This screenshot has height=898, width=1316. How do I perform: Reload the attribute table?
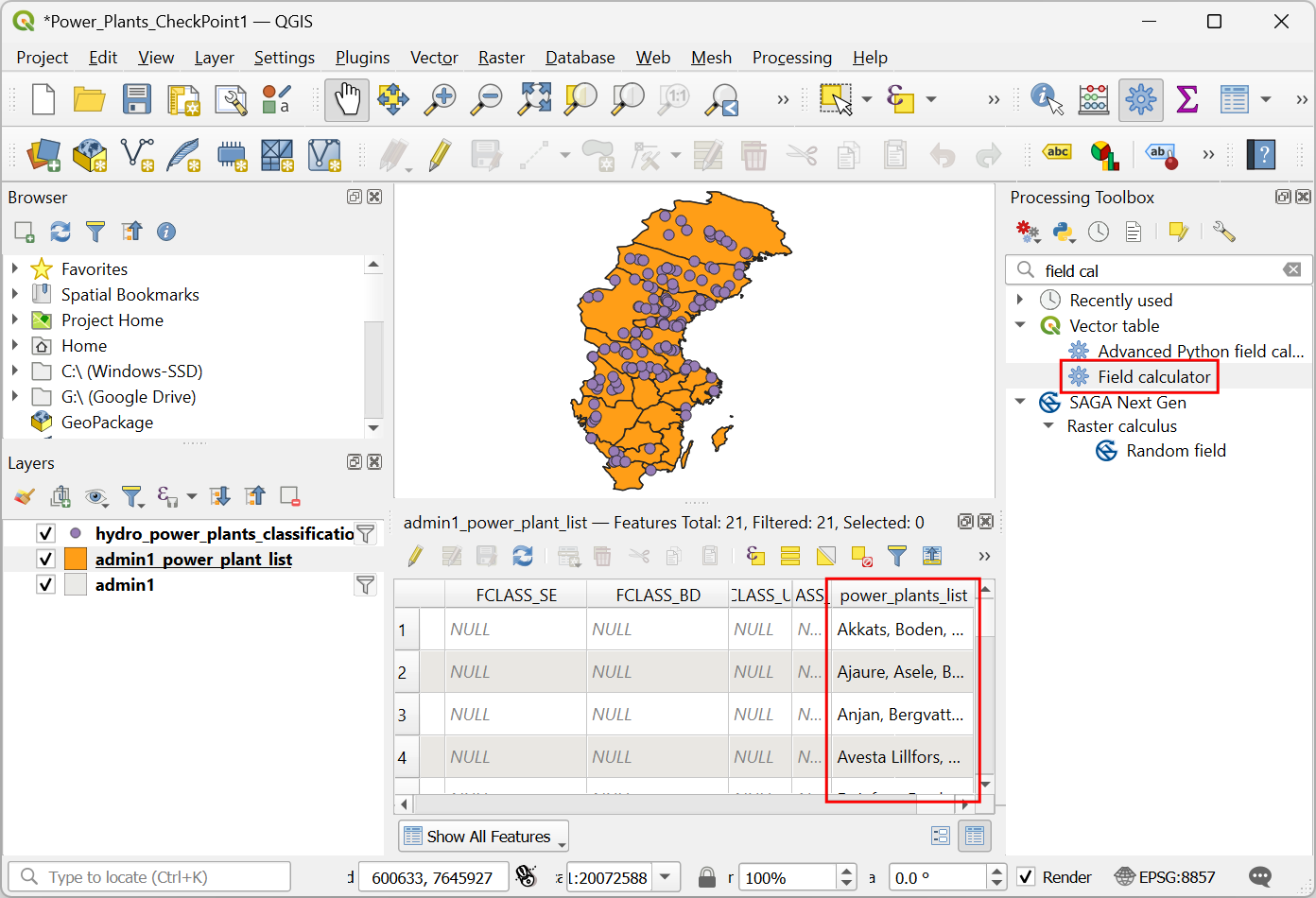[x=523, y=556]
